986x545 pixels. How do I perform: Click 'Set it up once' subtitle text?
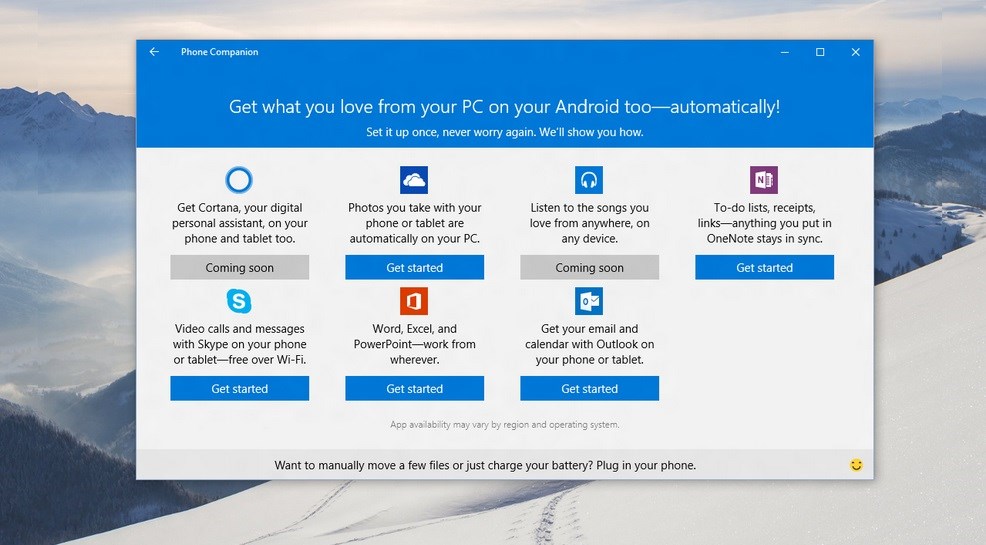pos(504,132)
